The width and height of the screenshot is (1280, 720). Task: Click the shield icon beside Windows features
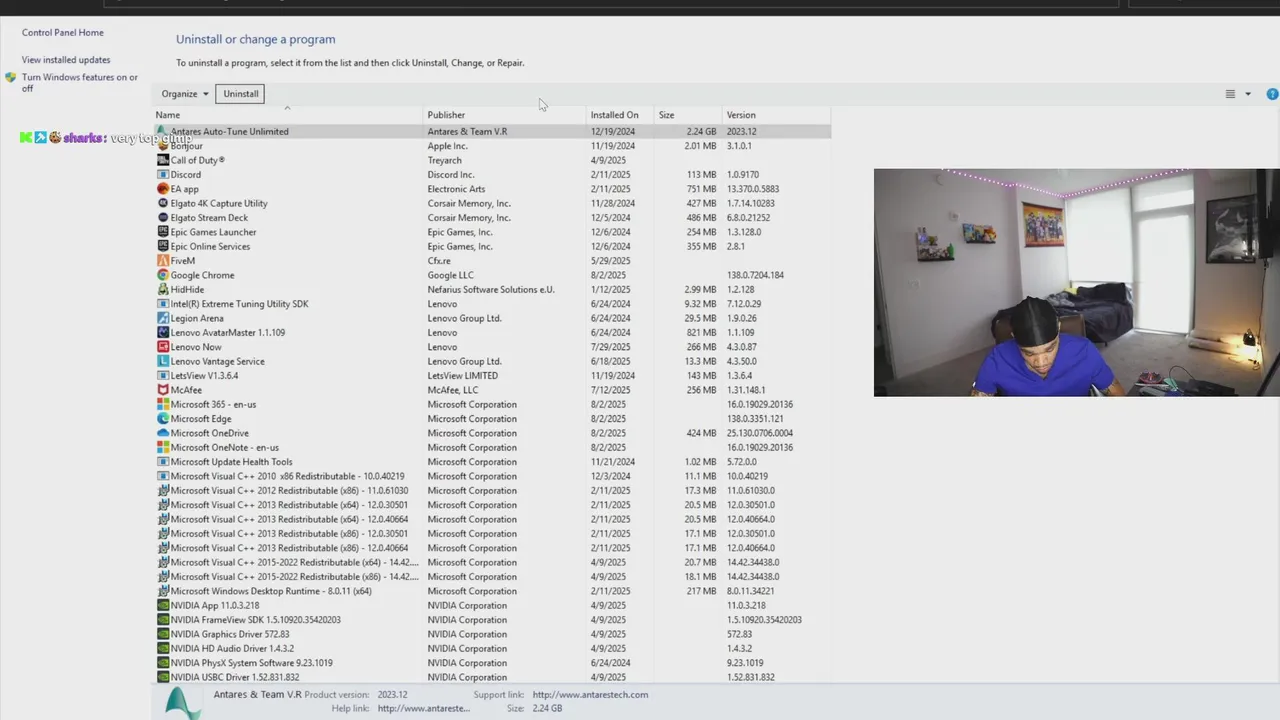coord(11,77)
